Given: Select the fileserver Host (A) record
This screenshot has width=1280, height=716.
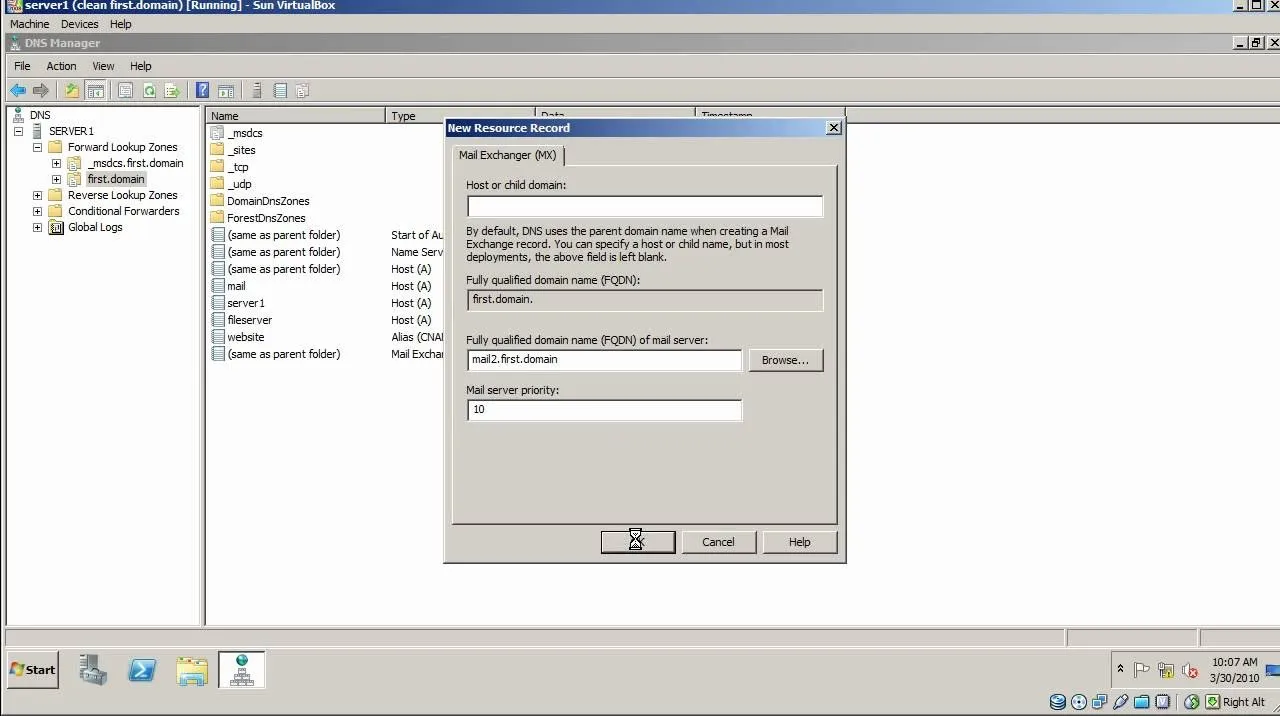Looking at the screenshot, I should coord(249,320).
